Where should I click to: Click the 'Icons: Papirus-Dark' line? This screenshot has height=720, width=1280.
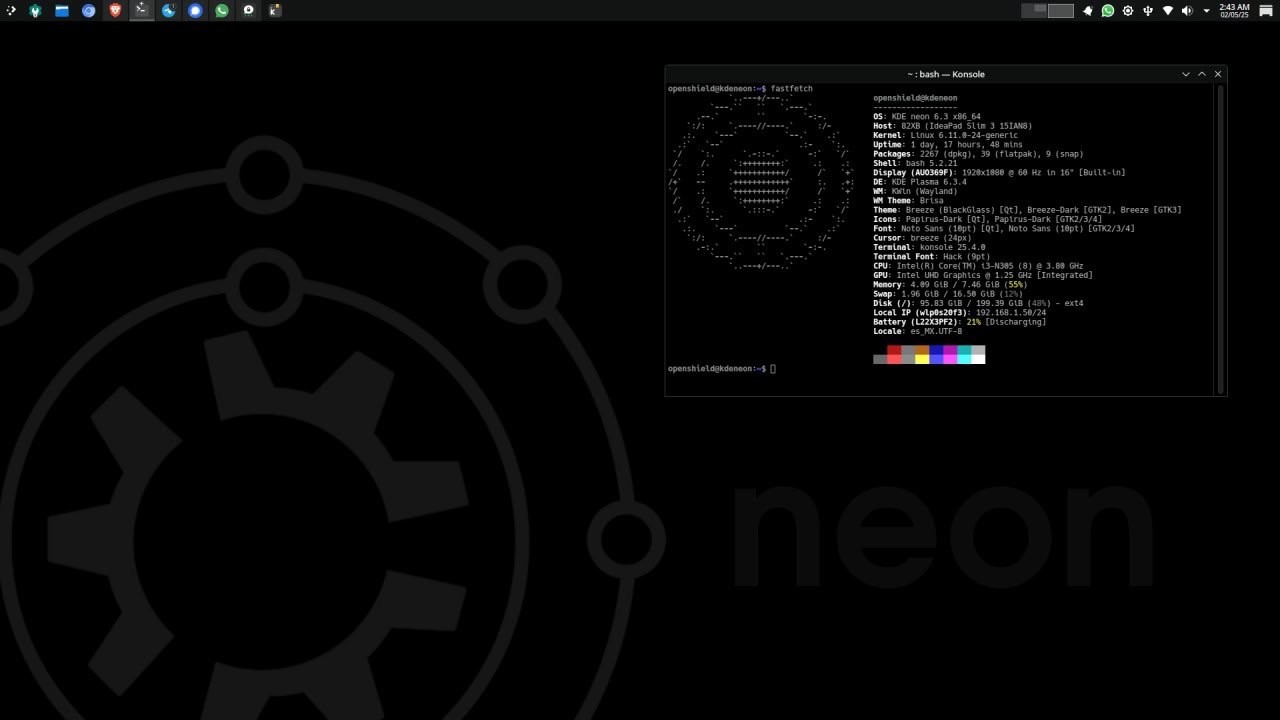[x=988, y=219]
